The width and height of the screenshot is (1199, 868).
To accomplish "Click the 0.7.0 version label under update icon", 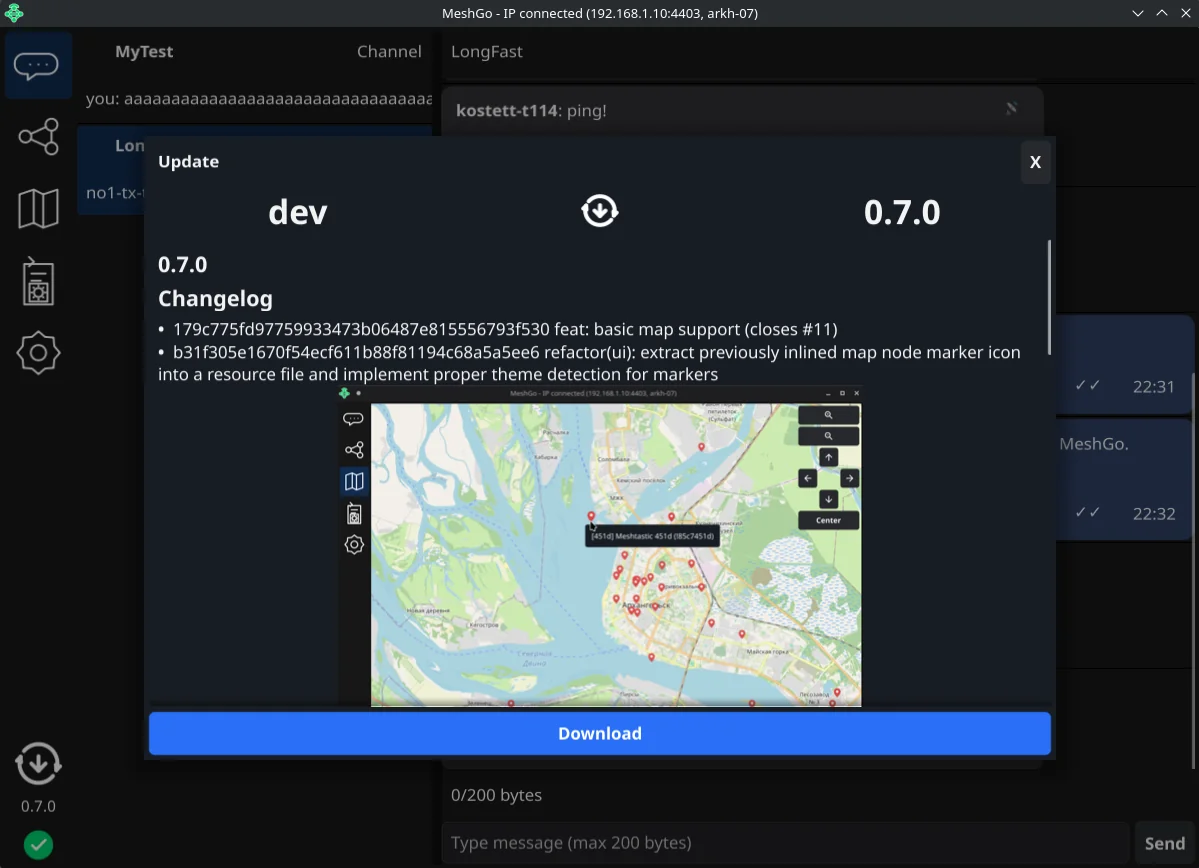I will point(38,806).
